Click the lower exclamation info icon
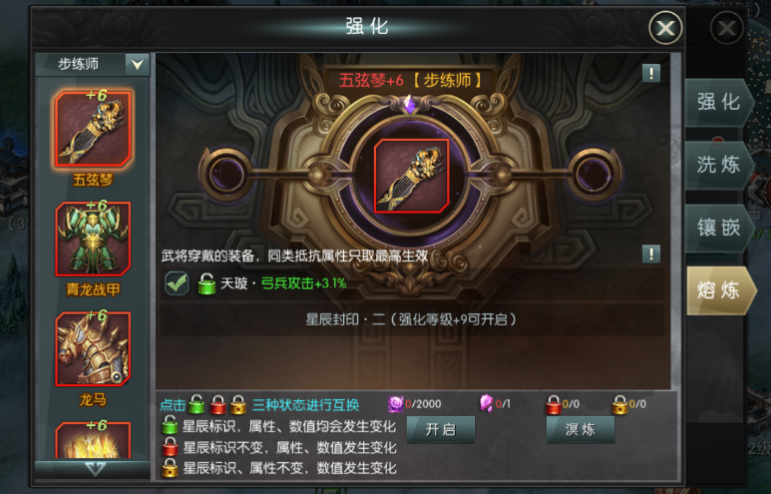Viewport: 771px width, 494px height. pyautogui.click(x=651, y=254)
